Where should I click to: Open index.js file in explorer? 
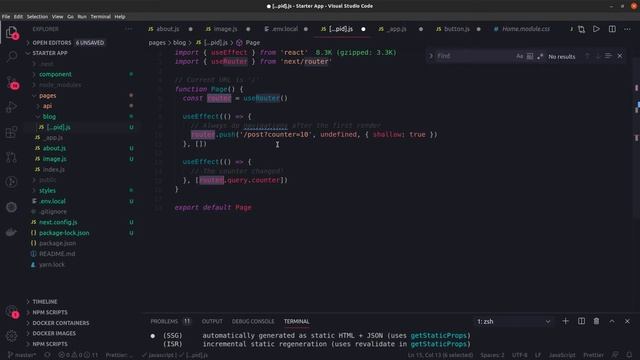pyautogui.click(x=53, y=169)
